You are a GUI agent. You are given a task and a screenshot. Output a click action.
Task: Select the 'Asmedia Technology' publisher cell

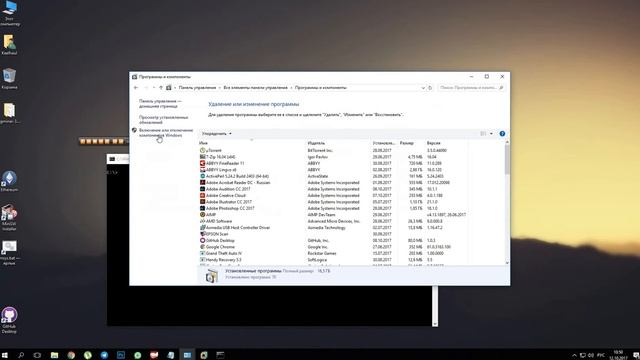327,227
